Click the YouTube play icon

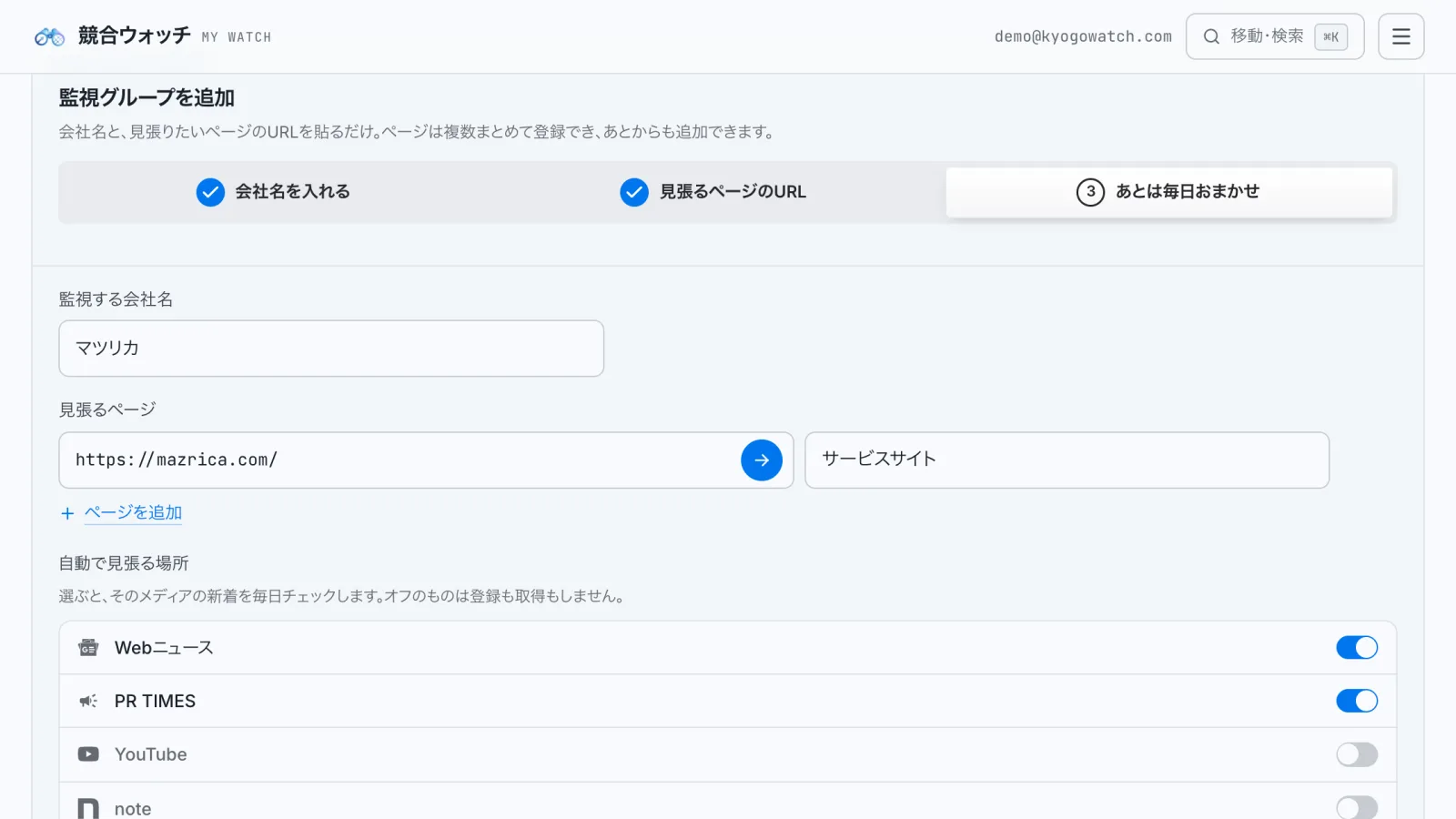coord(88,754)
